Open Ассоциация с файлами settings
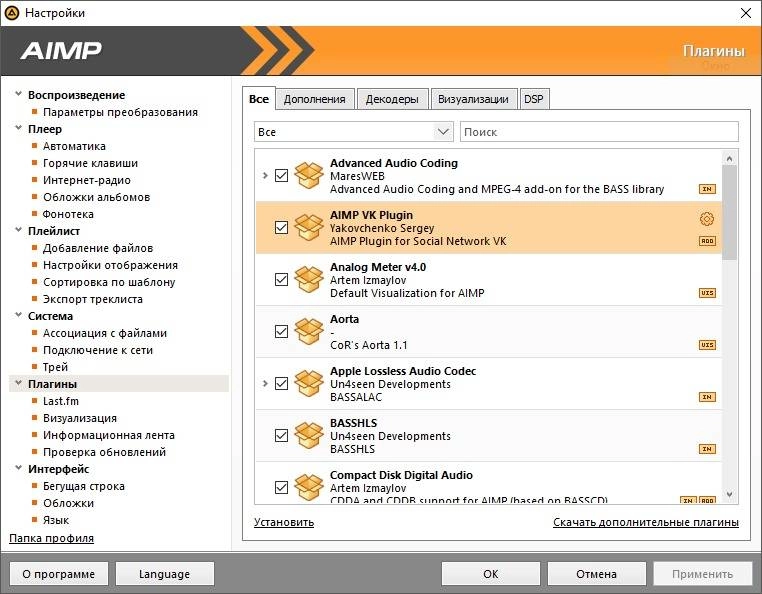 pos(105,333)
